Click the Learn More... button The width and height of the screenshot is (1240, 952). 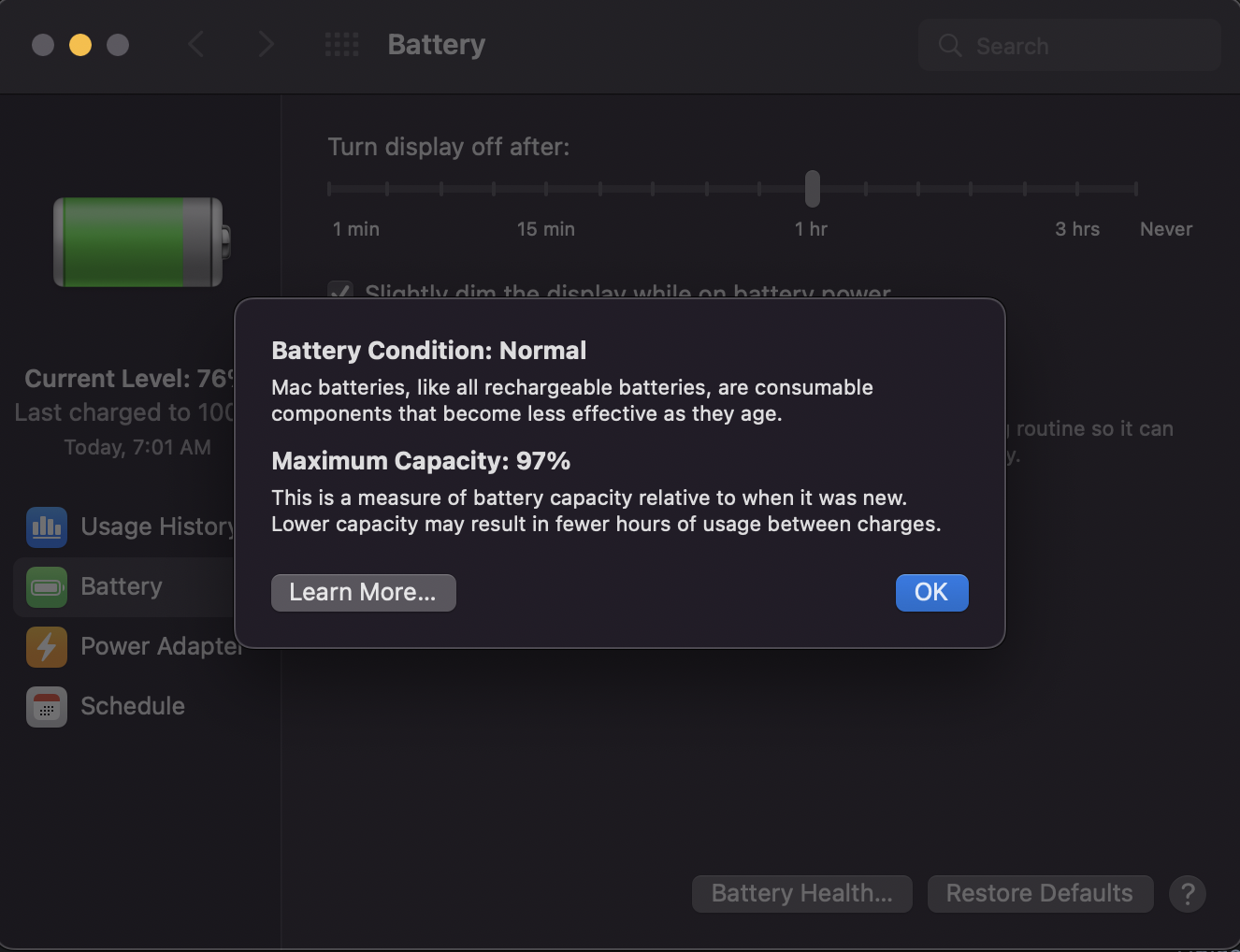point(363,593)
